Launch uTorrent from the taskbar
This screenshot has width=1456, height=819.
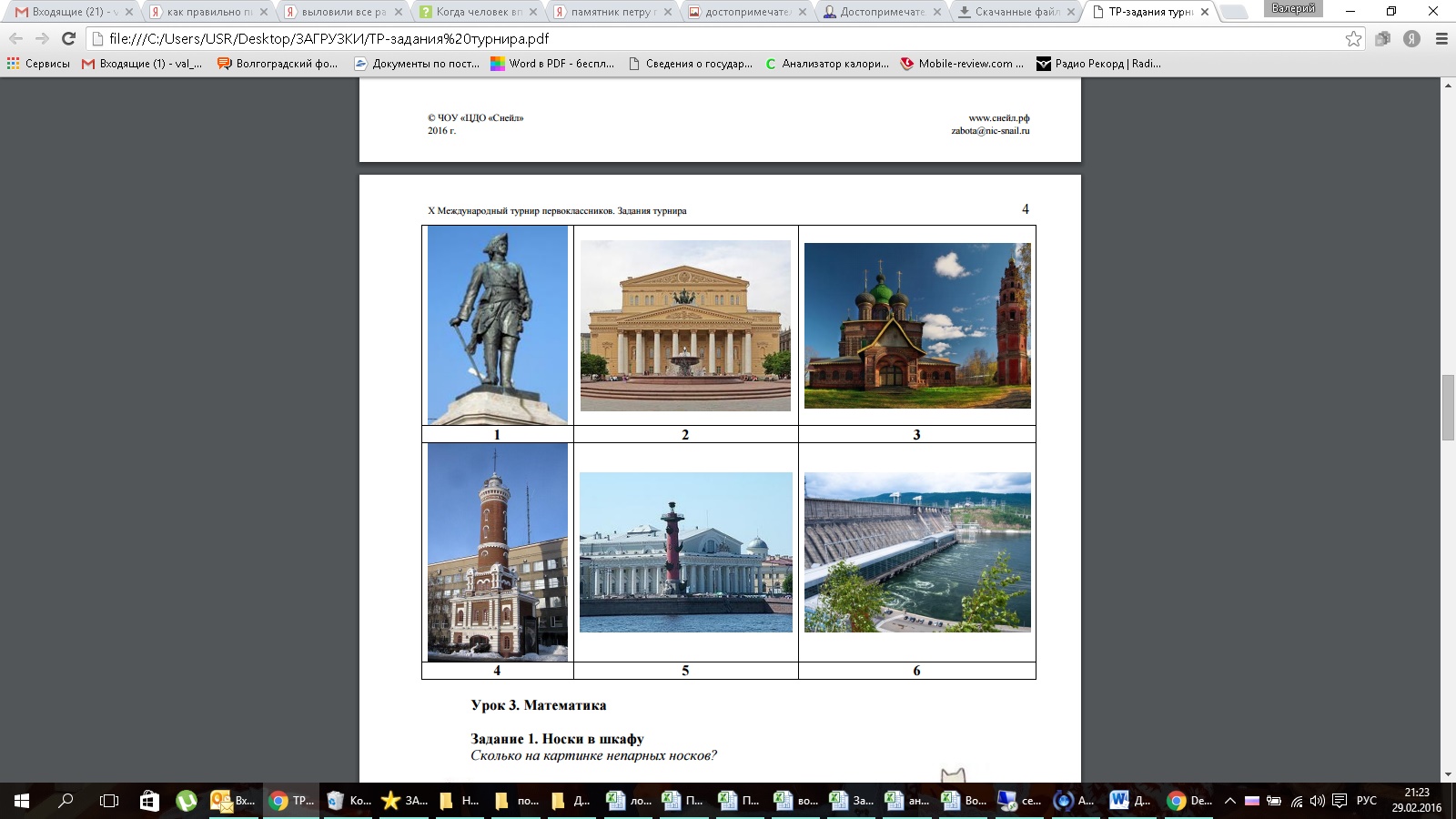[187, 801]
